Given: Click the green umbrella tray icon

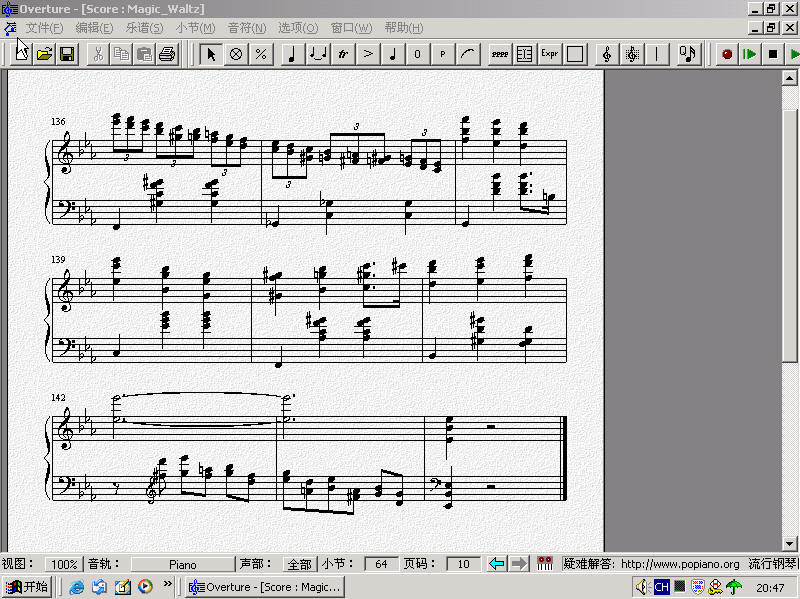Looking at the screenshot, I should (734, 587).
